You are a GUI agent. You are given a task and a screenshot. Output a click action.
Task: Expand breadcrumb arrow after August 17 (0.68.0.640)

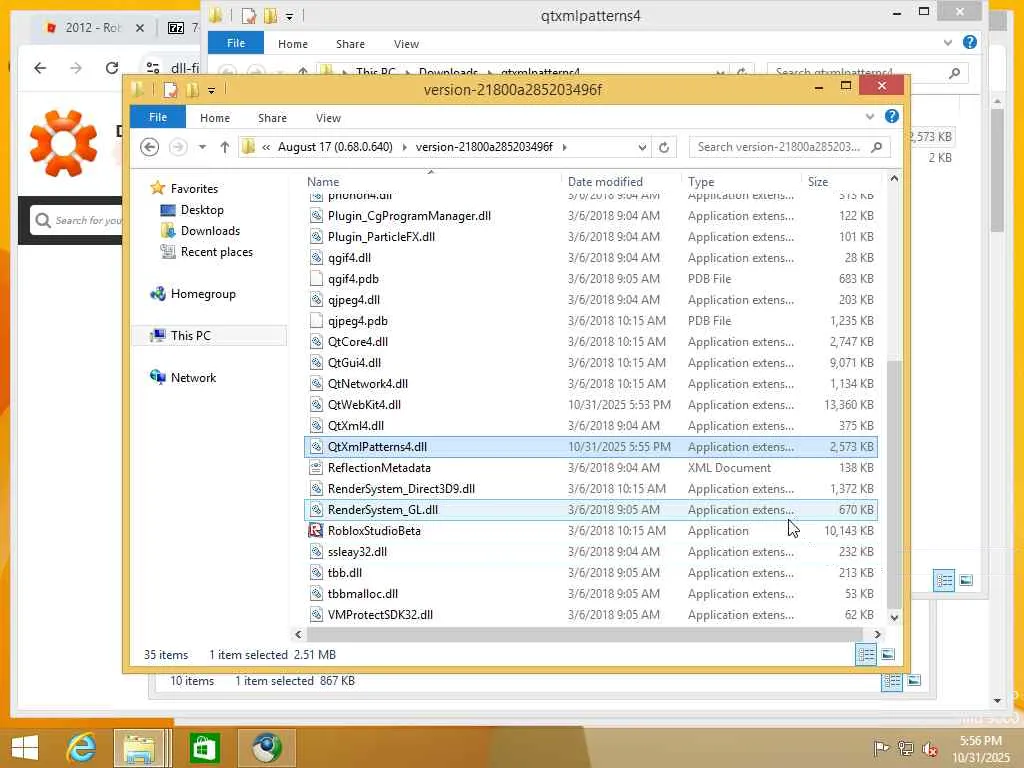tap(404, 147)
